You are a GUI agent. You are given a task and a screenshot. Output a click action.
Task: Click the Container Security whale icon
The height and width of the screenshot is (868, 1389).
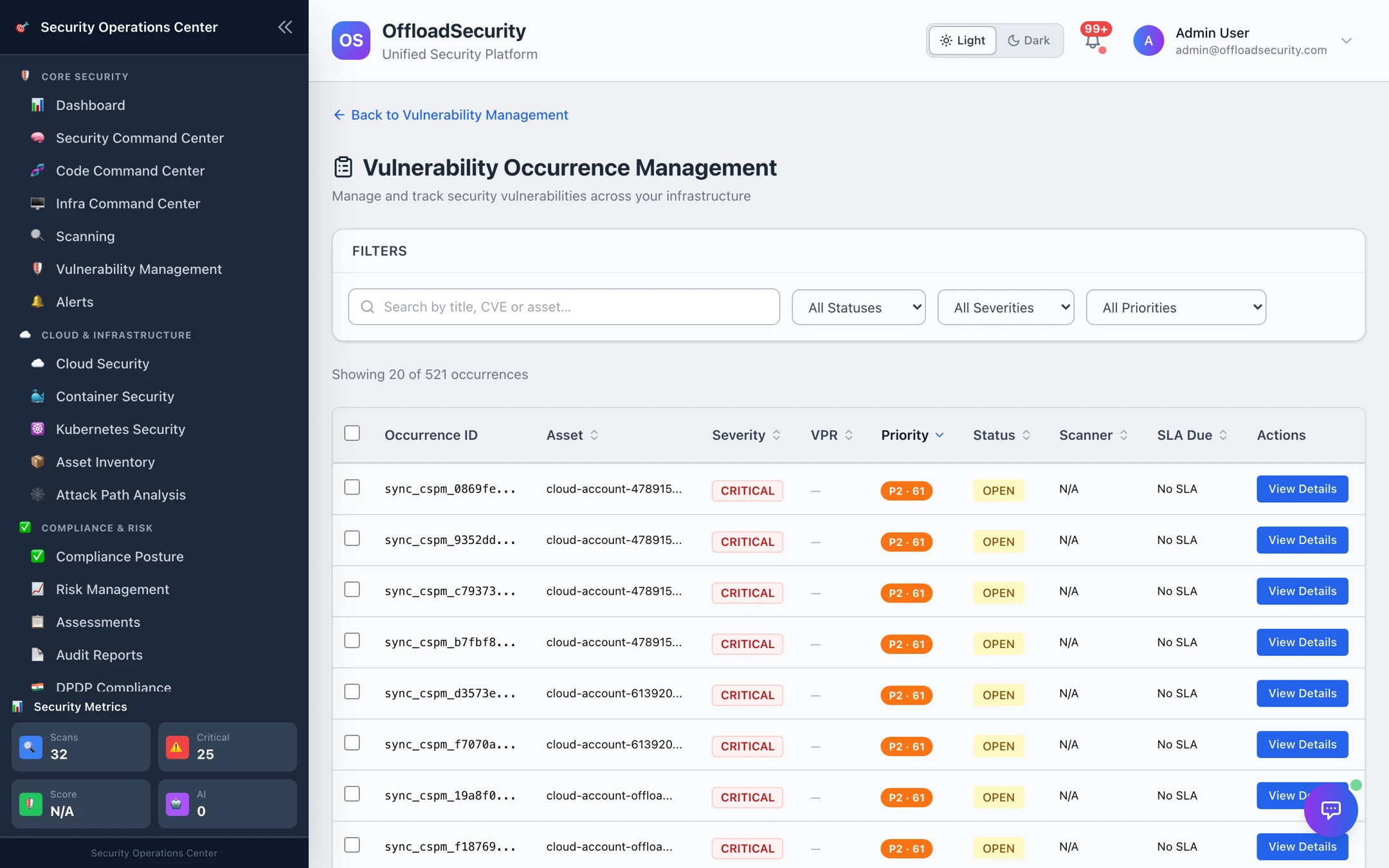pyautogui.click(x=37, y=396)
